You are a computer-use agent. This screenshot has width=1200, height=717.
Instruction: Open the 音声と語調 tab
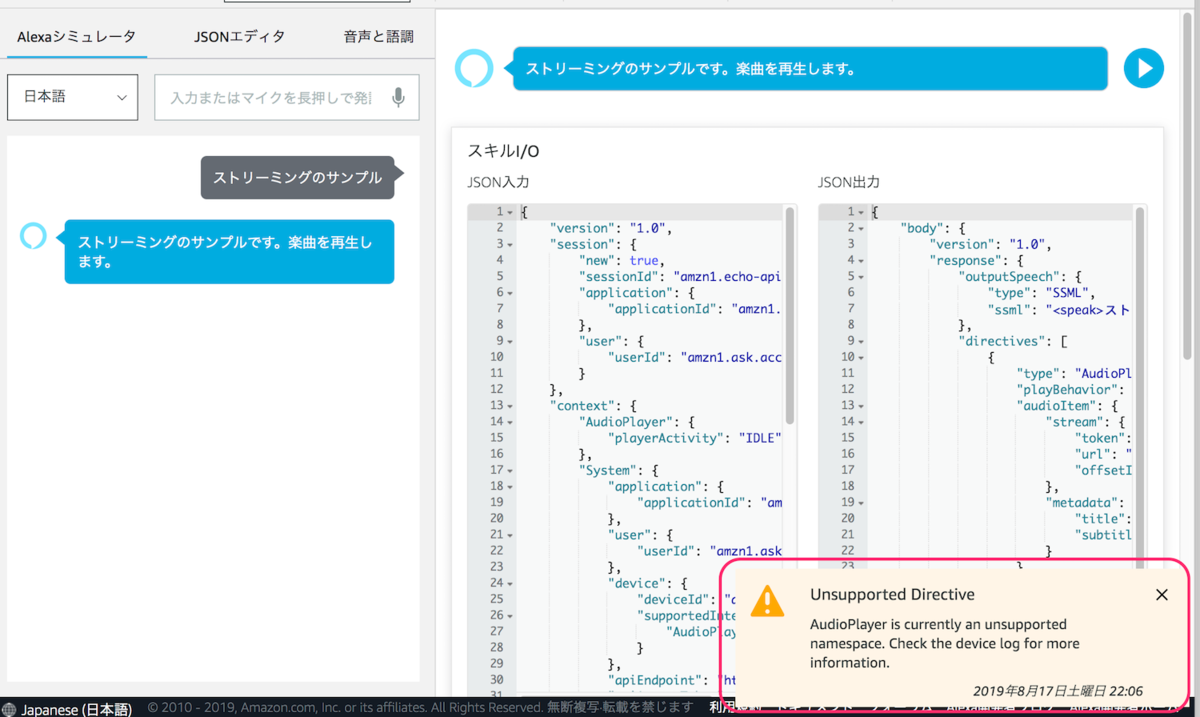coord(378,36)
